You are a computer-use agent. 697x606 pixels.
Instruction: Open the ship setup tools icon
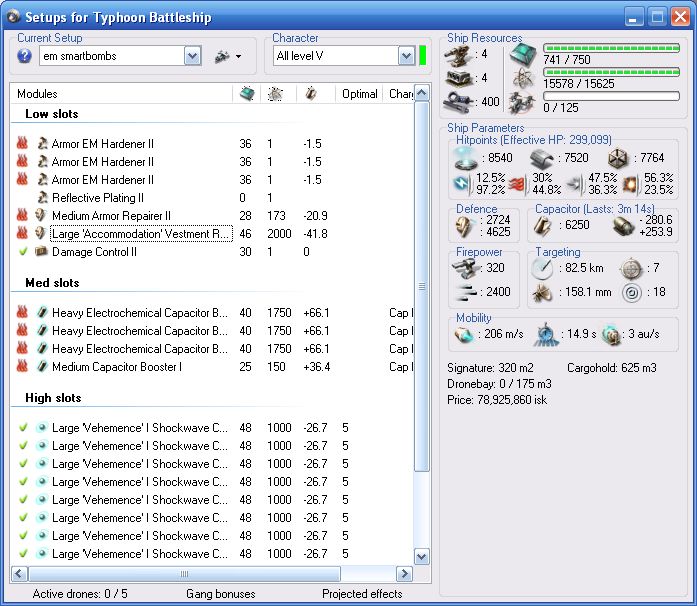(x=222, y=56)
